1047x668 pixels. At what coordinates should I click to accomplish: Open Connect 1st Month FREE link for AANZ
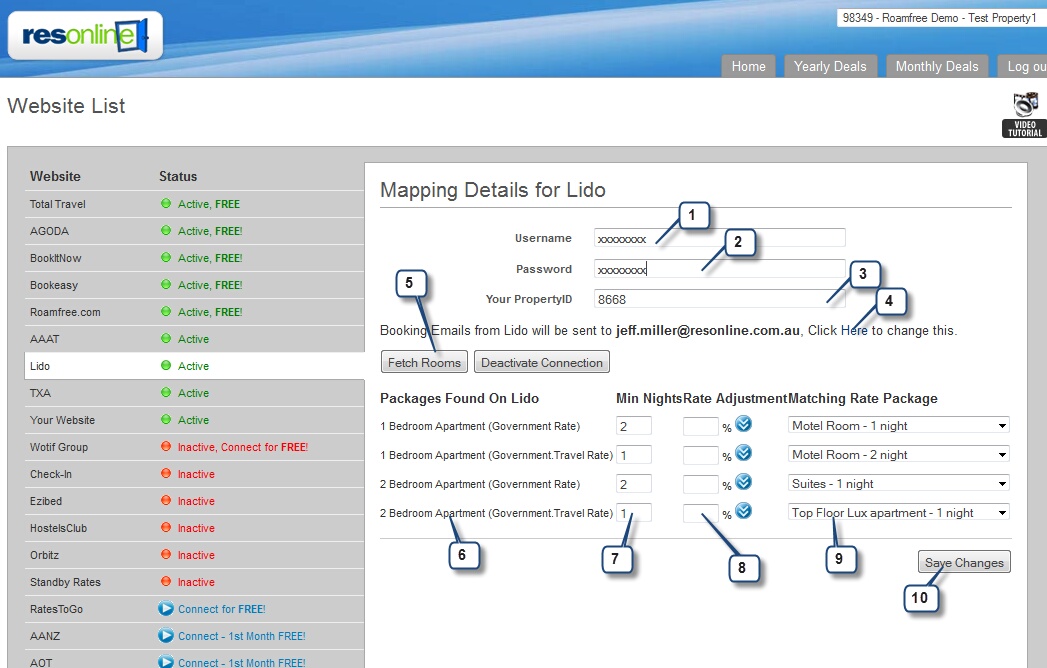coord(242,636)
